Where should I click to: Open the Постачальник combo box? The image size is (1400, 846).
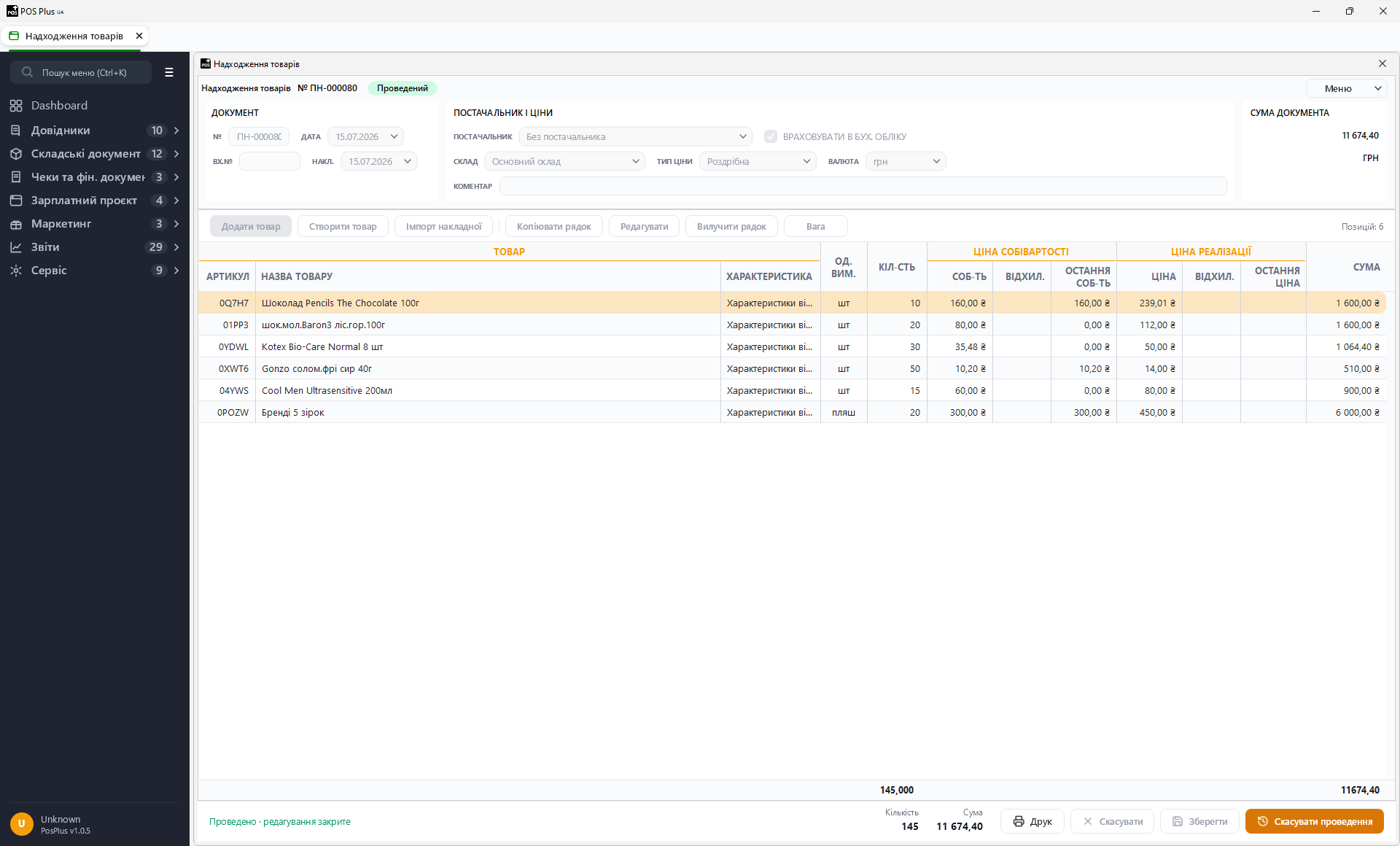636,136
